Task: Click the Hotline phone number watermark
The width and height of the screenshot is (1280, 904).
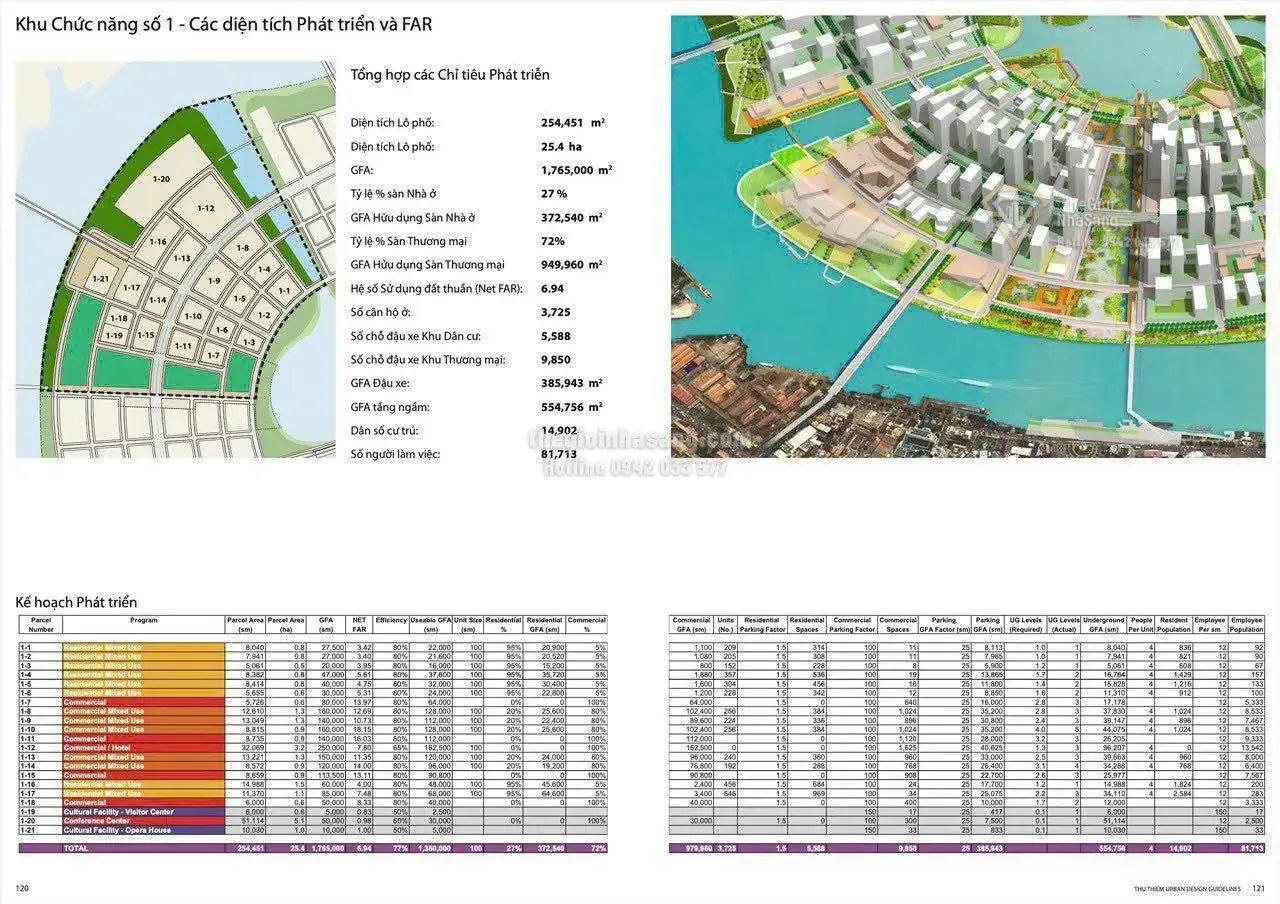Action: (635, 468)
